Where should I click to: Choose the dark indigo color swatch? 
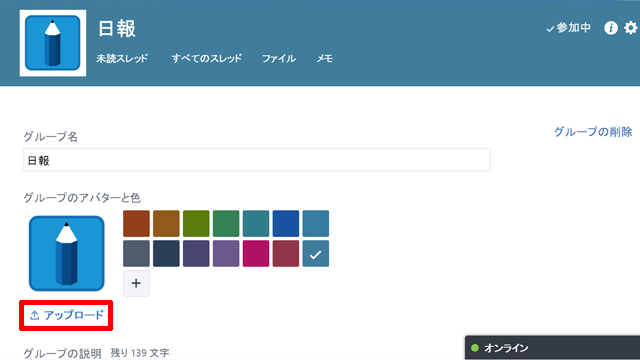[x=196, y=253]
